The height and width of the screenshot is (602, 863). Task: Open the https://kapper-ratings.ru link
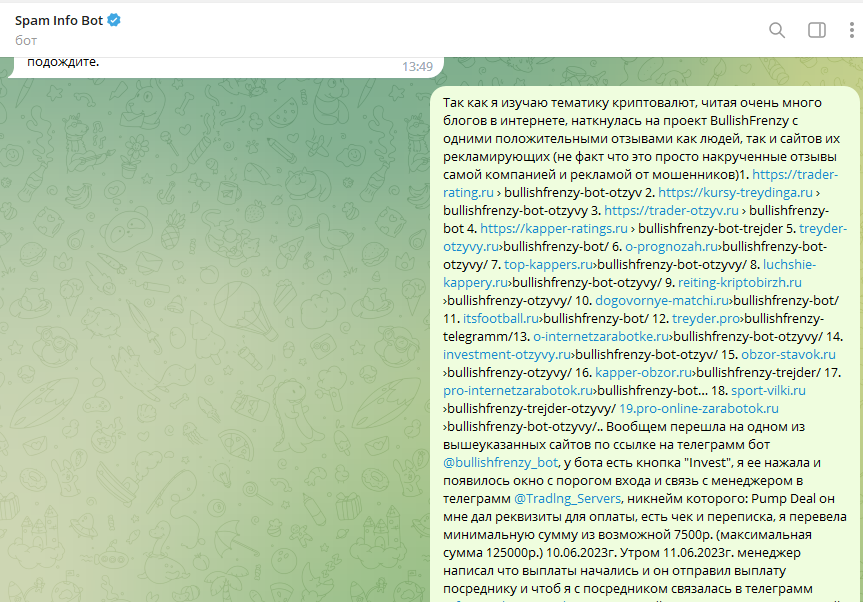(x=554, y=228)
